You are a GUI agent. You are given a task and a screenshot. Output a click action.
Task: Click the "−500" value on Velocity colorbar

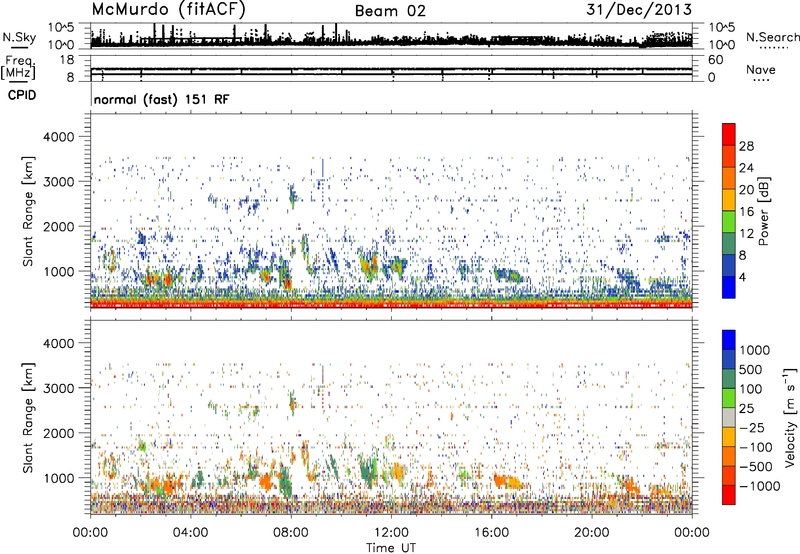pyautogui.click(x=756, y=467)
